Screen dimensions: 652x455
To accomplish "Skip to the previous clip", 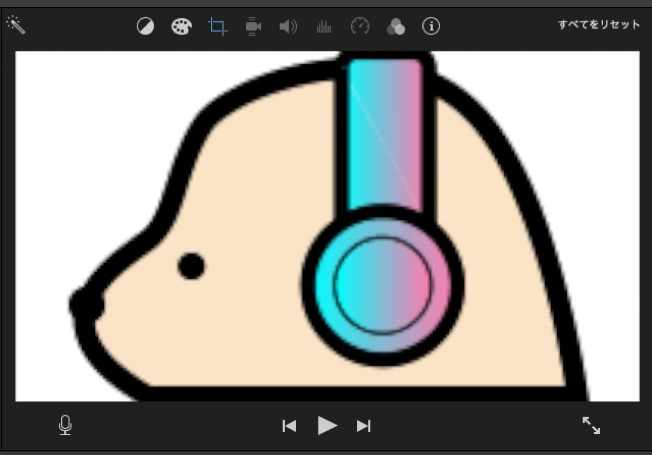I will (x=289, y=426).
